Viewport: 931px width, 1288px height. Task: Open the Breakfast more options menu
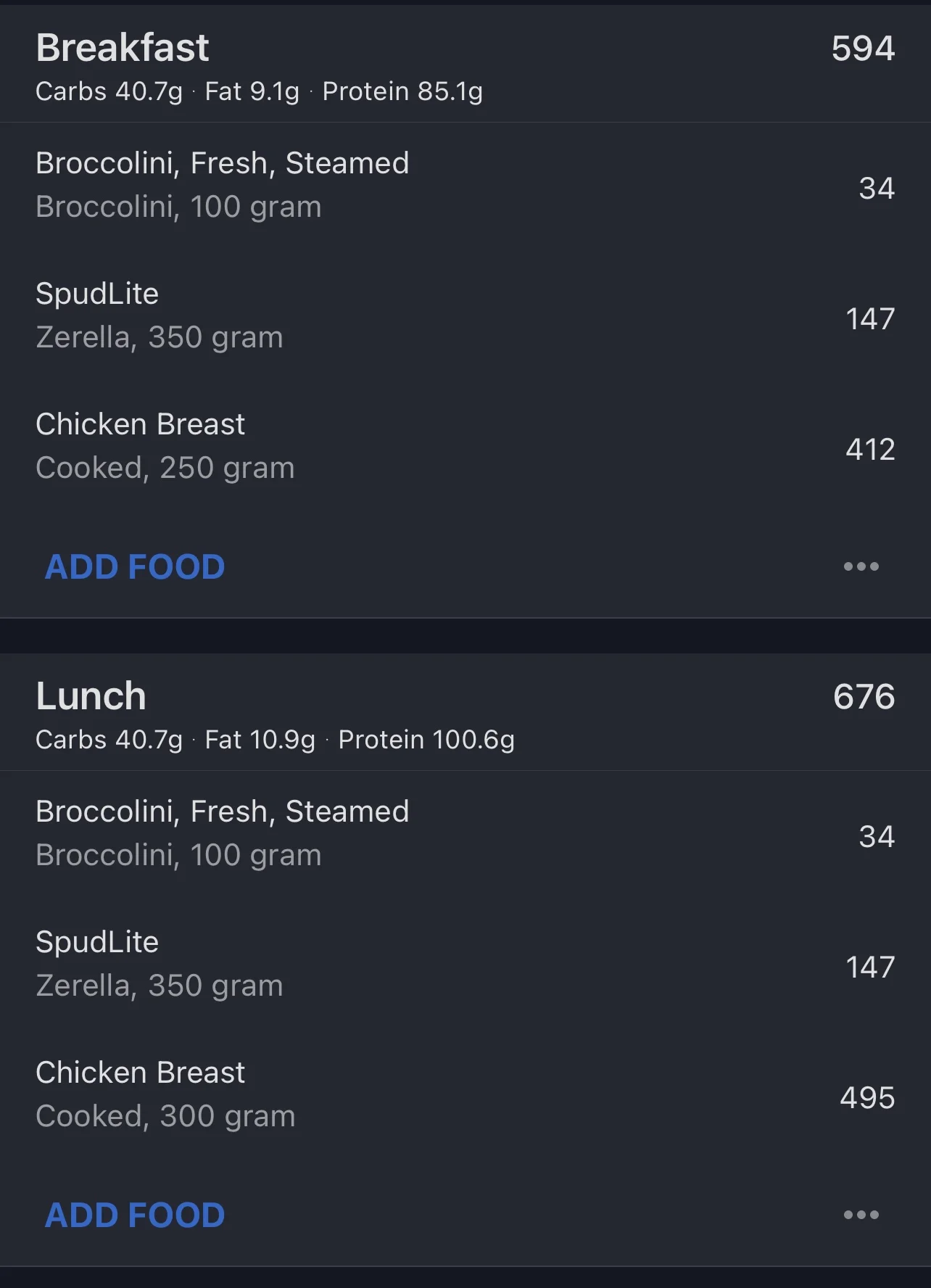click(x=861, y=566)
